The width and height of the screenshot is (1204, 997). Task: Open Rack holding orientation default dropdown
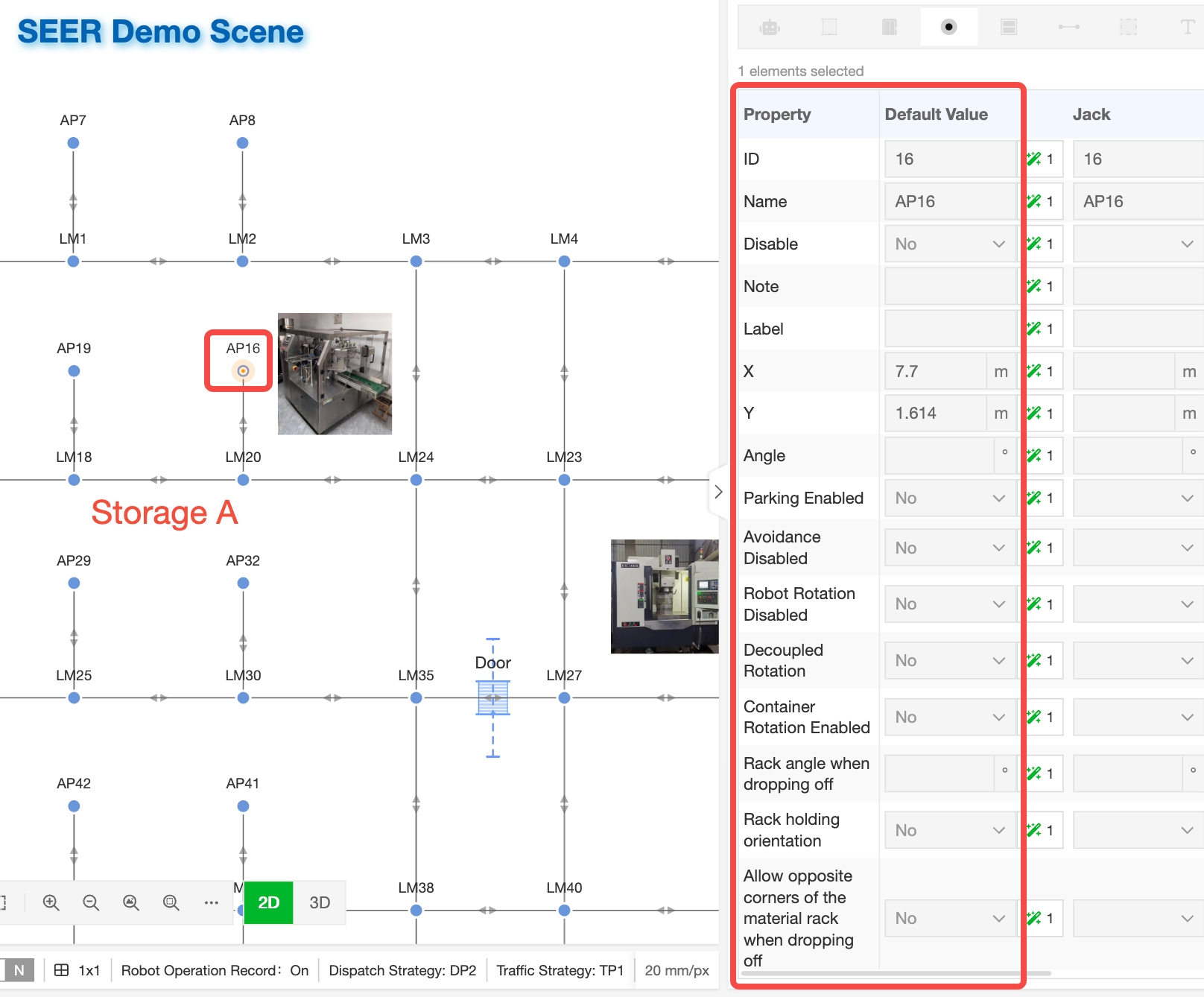[x=951, y=830]
